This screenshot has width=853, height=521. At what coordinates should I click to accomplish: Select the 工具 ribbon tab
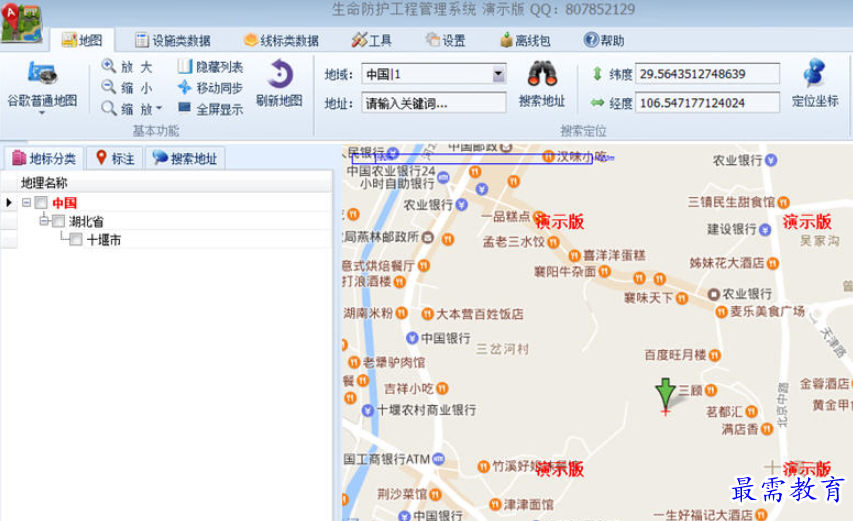pos(372,40)
